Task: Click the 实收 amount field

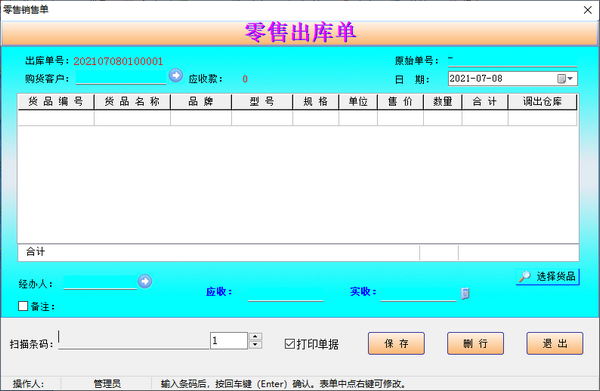Action: coord(419,294)
